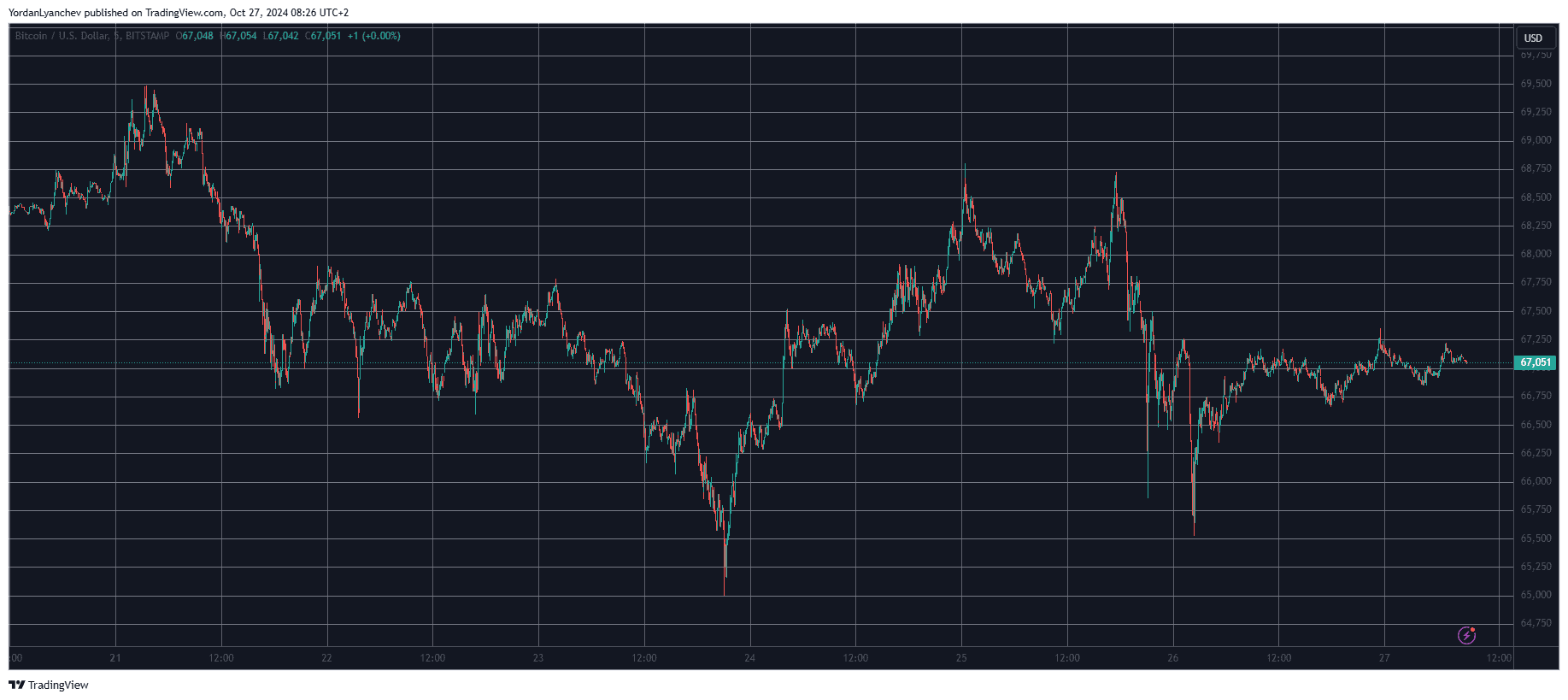Click the 68,000 price axis label
This screenshot has width=1568, height=700.
coord(1536,254)
